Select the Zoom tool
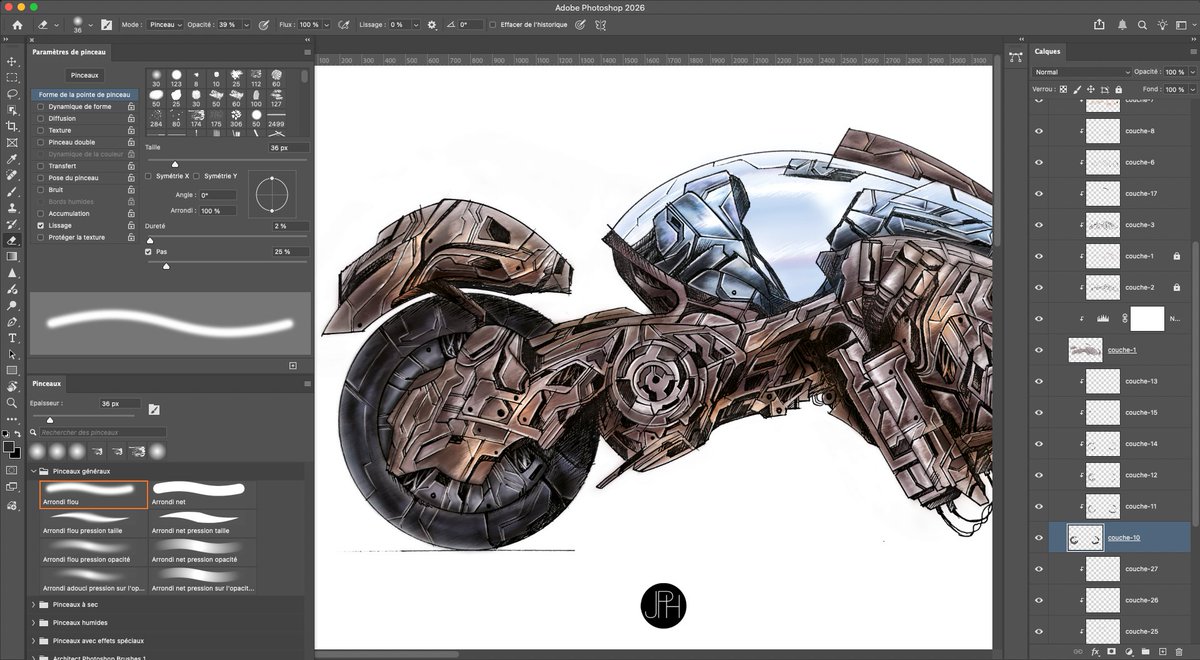 (12, 403)
